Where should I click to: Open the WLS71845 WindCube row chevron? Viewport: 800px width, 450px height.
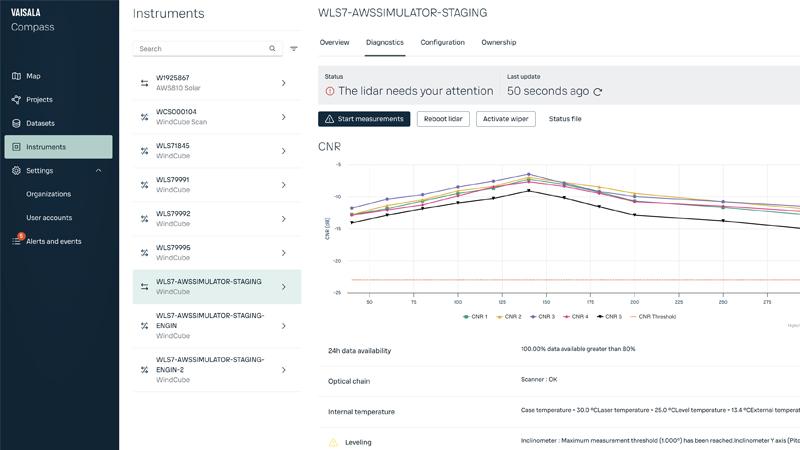[x=284, y=151]
